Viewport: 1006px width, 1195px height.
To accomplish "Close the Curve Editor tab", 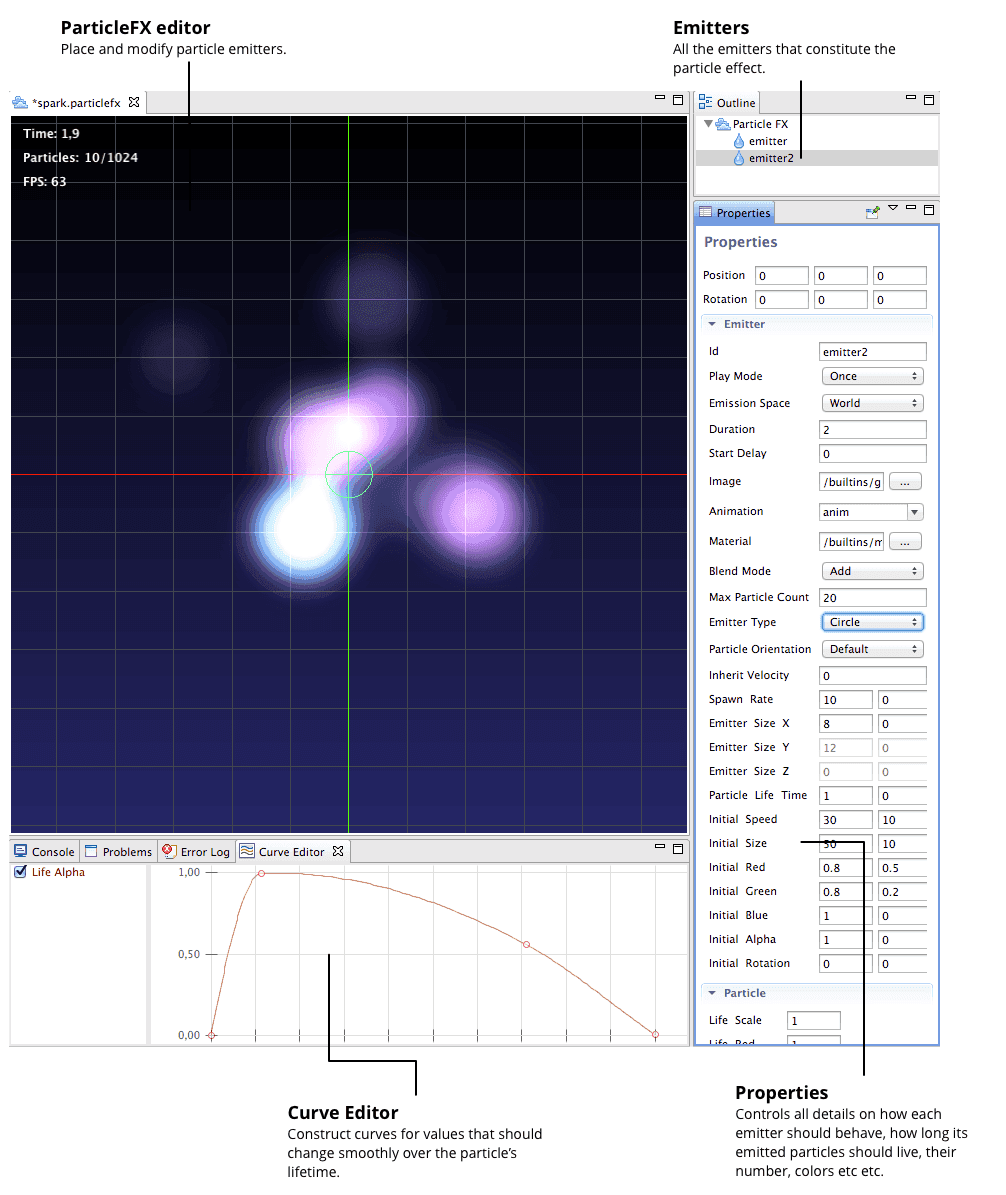I will point(338,852).
